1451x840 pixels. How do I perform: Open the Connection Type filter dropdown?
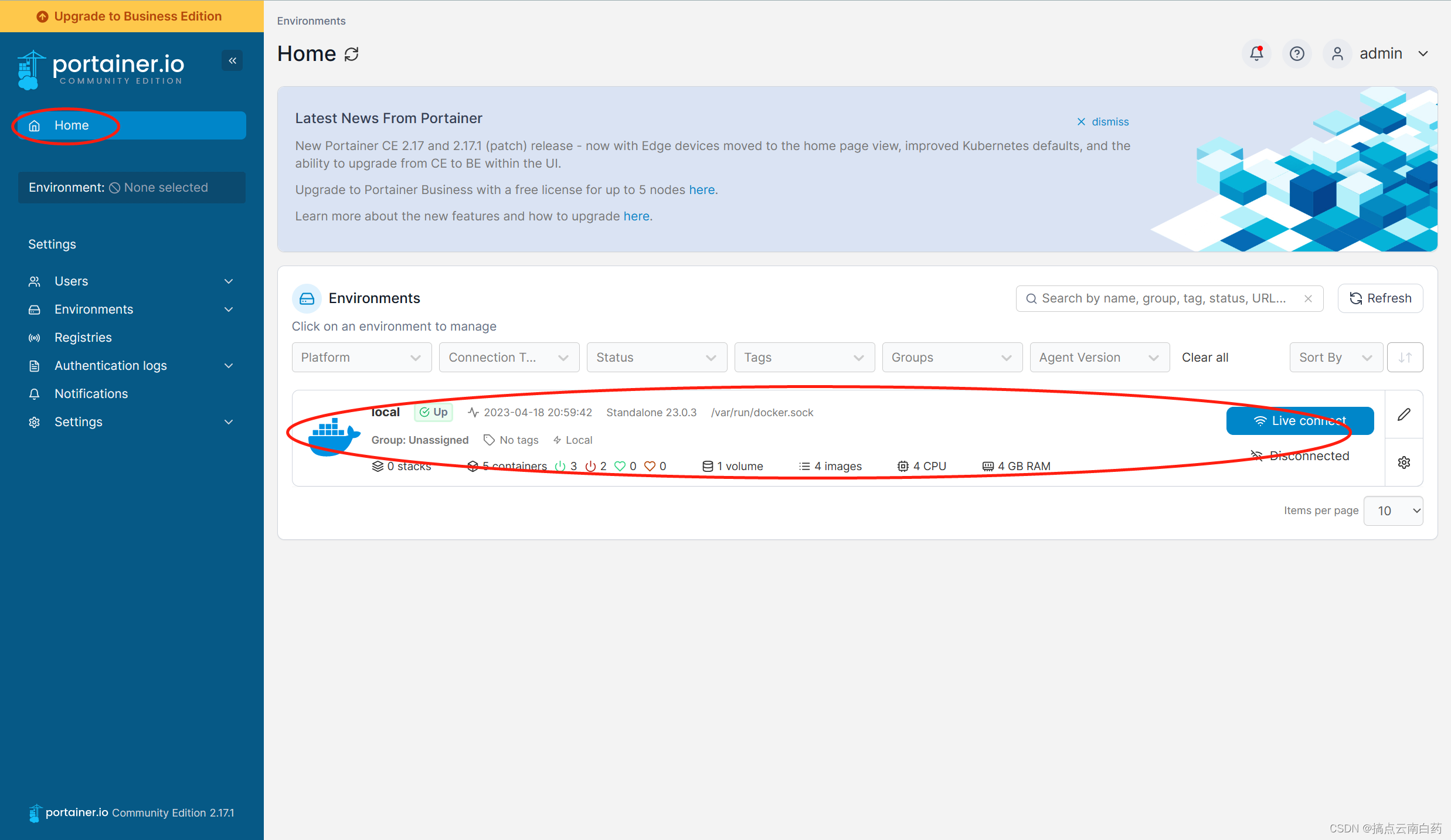tap(509, 358)
